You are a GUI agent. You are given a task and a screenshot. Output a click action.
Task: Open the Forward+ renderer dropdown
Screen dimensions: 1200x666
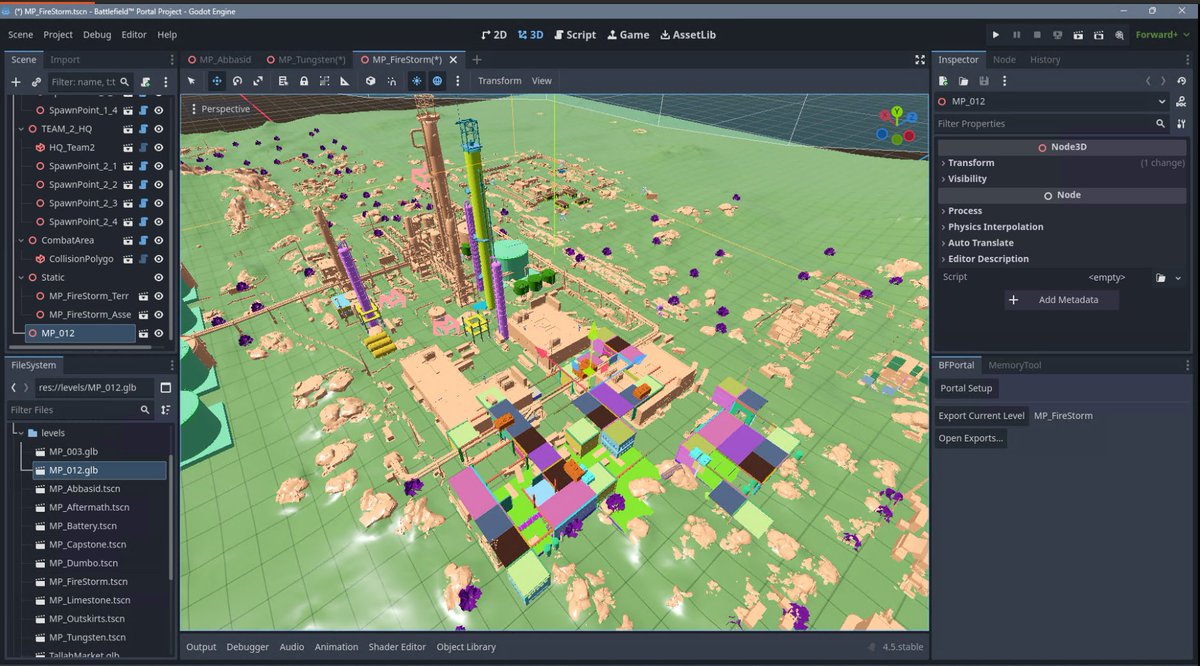pos(1163,34)
